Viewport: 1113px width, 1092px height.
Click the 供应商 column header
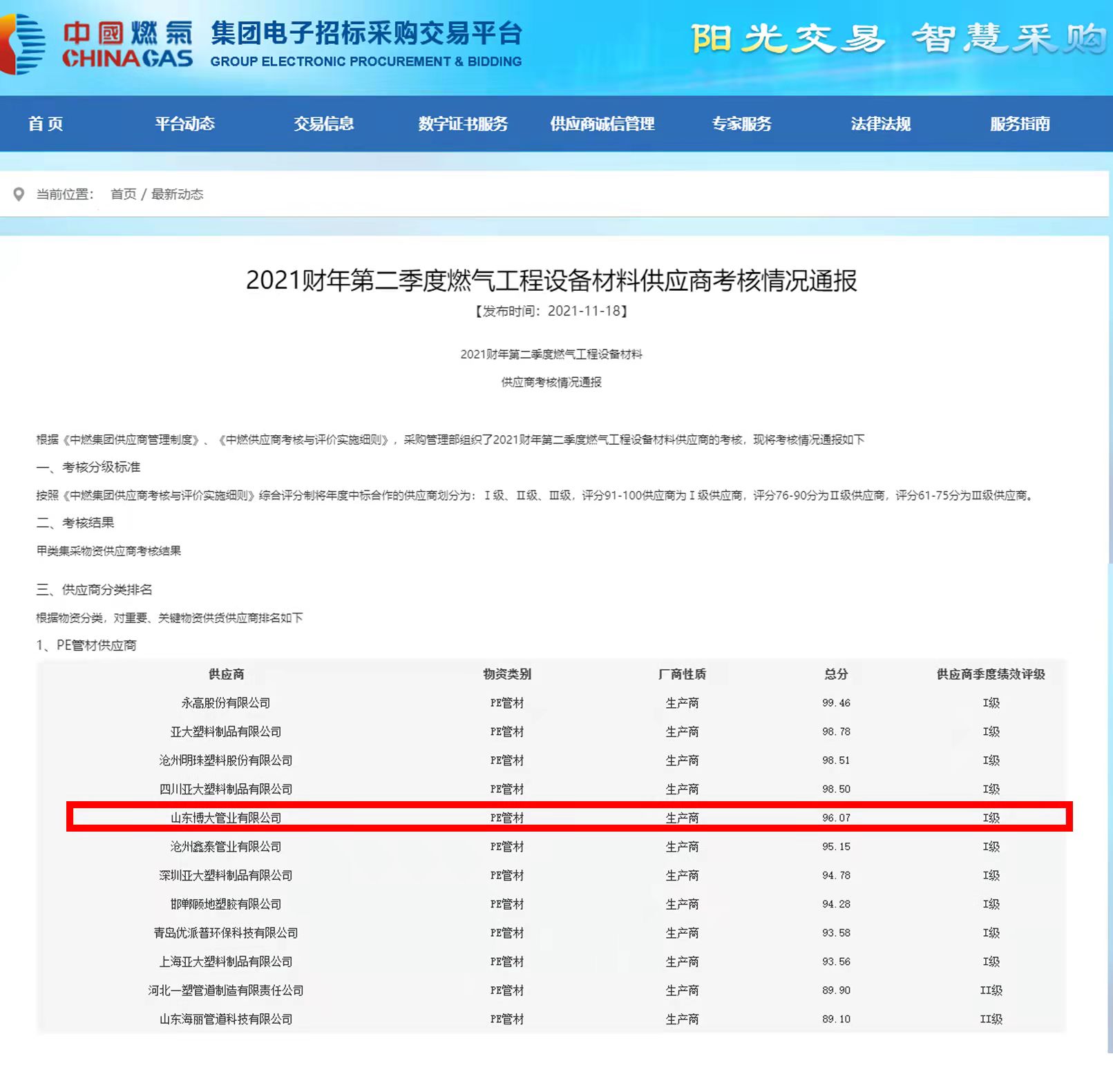tap(226, 674)
